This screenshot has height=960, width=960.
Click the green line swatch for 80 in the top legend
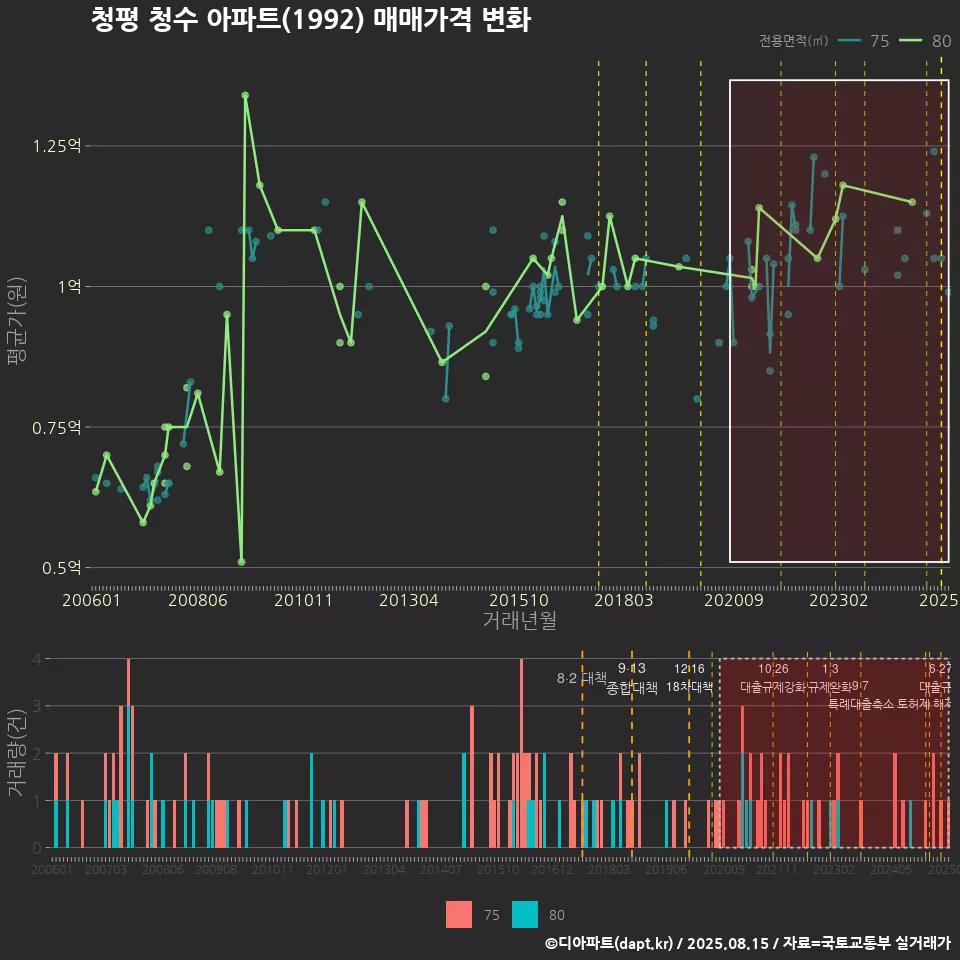[910, 41]
